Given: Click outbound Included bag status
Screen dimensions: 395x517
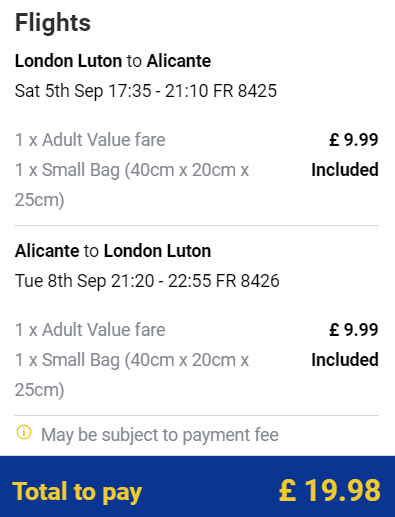Looking at the screenshot, I should pyautogui.click(x=345, y=170).
